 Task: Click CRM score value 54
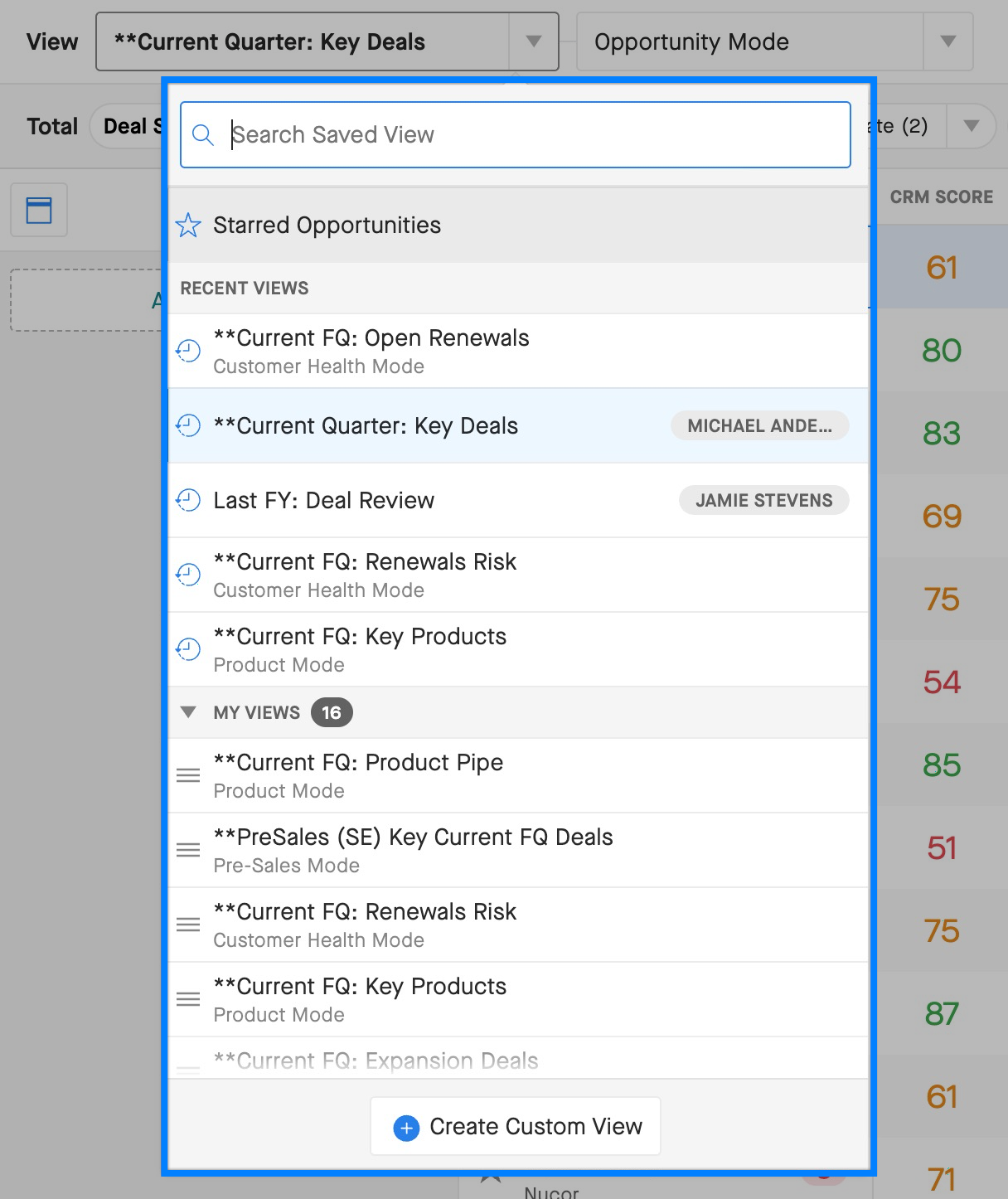(x=942, y=682)
